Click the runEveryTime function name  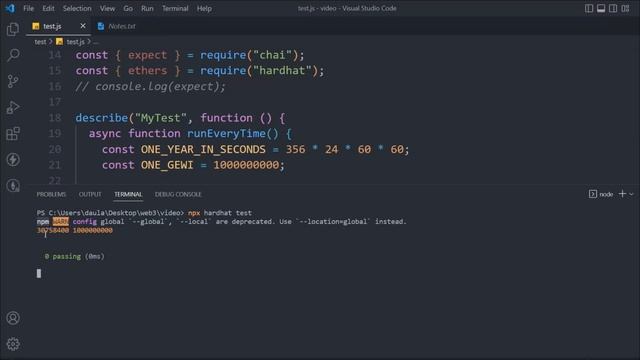click(227, 133)
